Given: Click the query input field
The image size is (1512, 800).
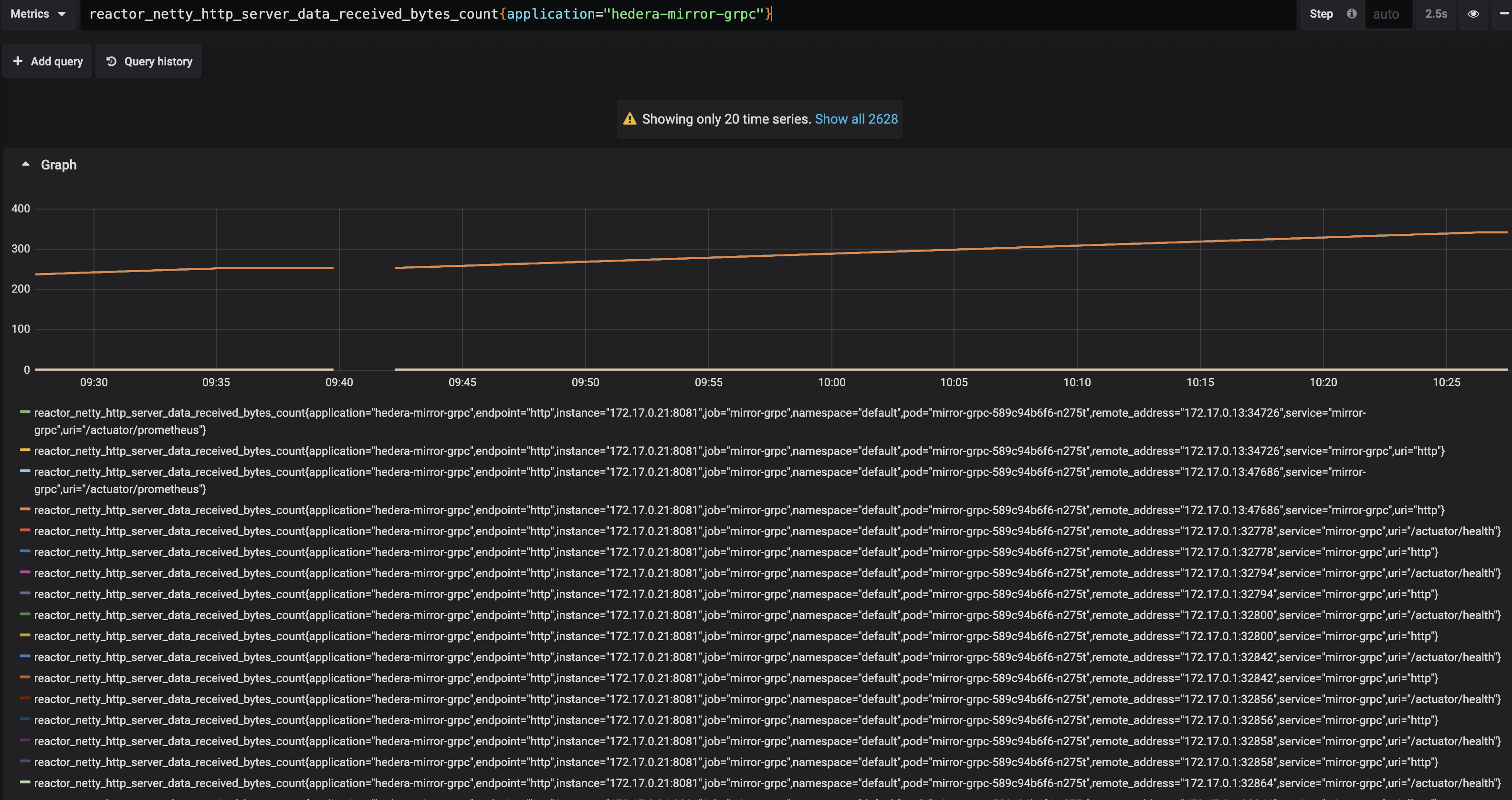Looking at the screenshot, I should point(687,14).
